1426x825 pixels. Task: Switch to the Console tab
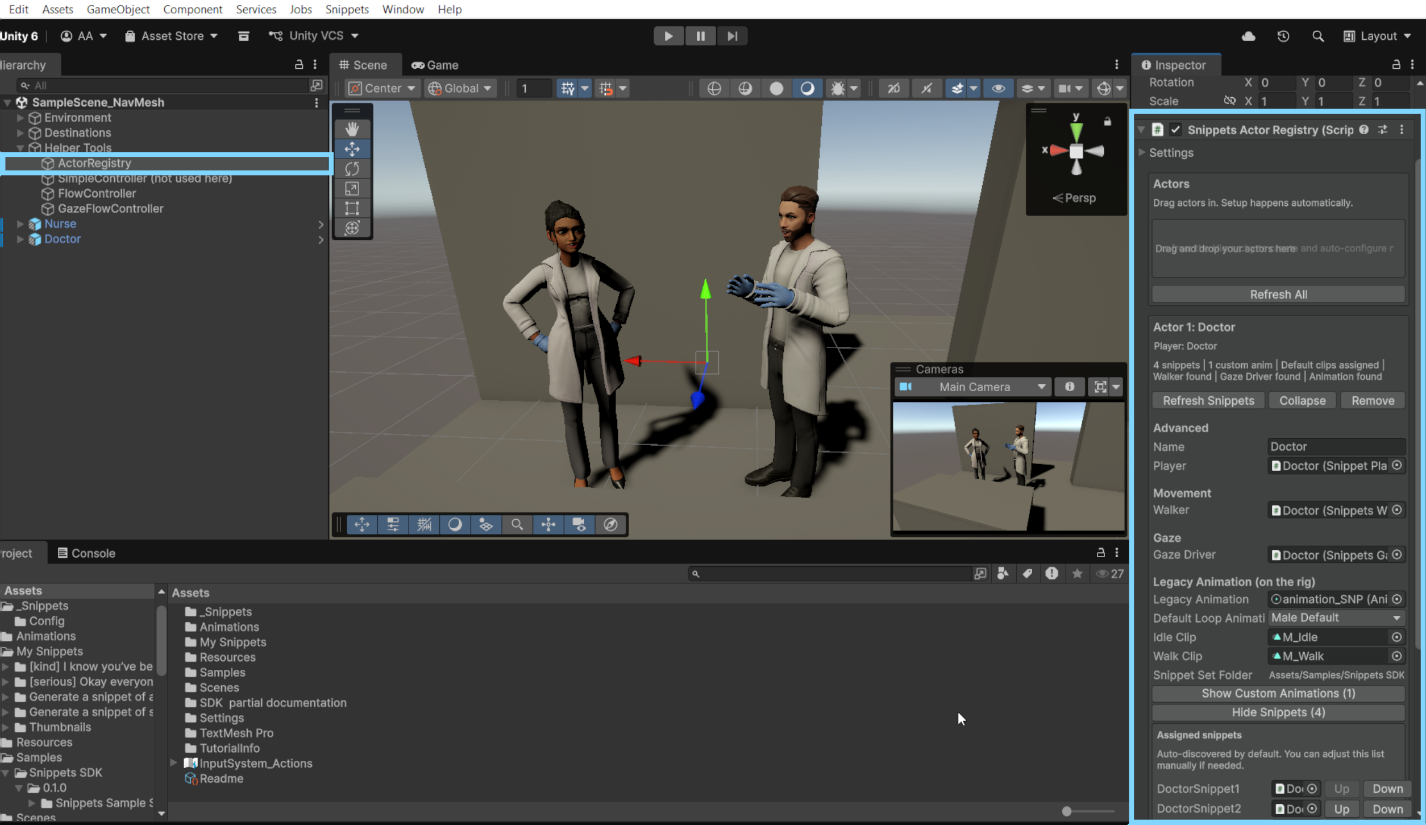pos(86,553)
